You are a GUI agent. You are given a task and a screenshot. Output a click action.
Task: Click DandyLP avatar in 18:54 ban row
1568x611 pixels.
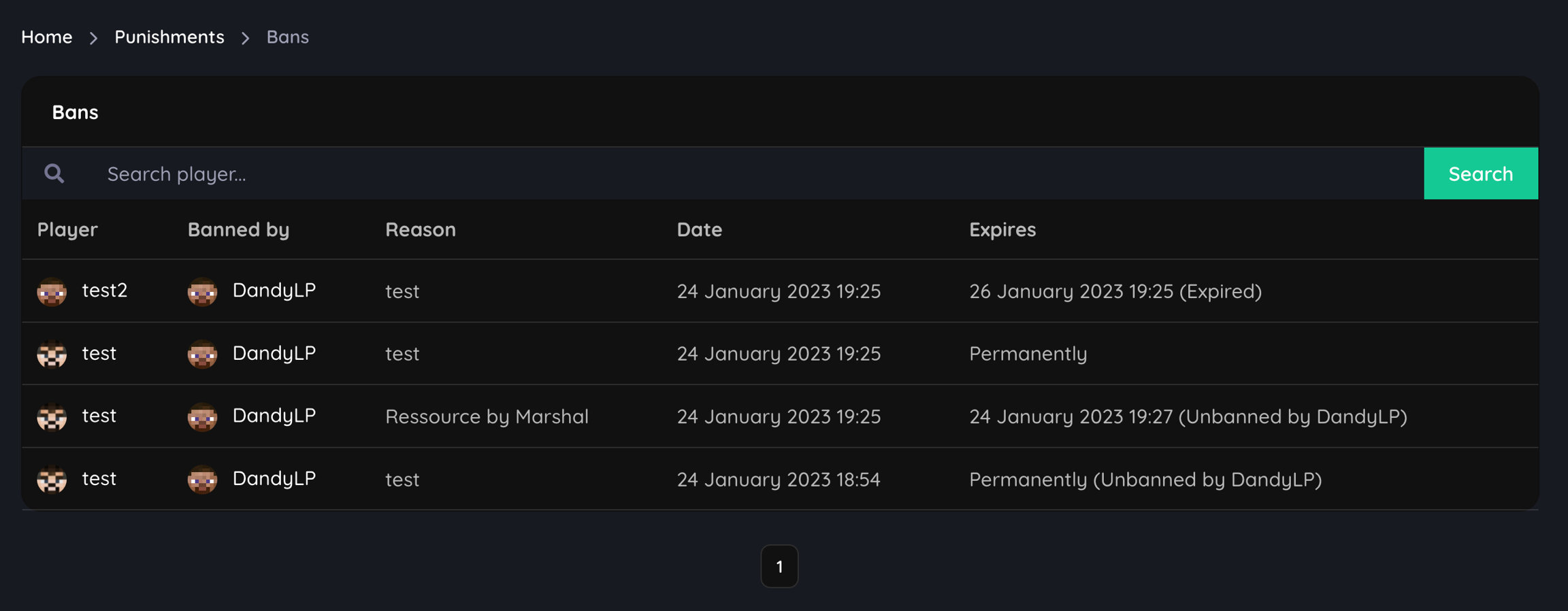click(x=202, y=480)
